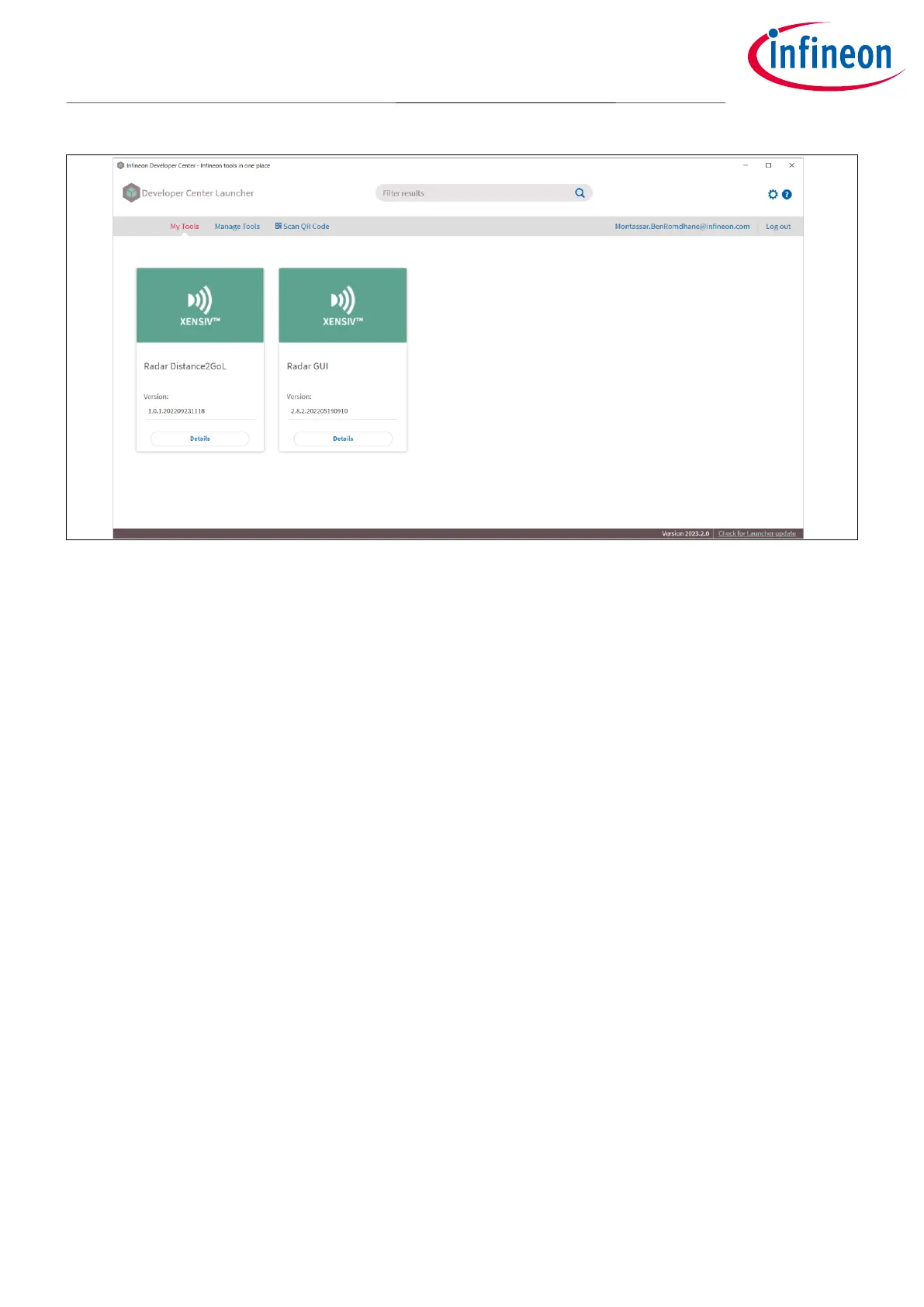Click Check for Launcher update link
924x1307 pixels.
tap(757, 533)
